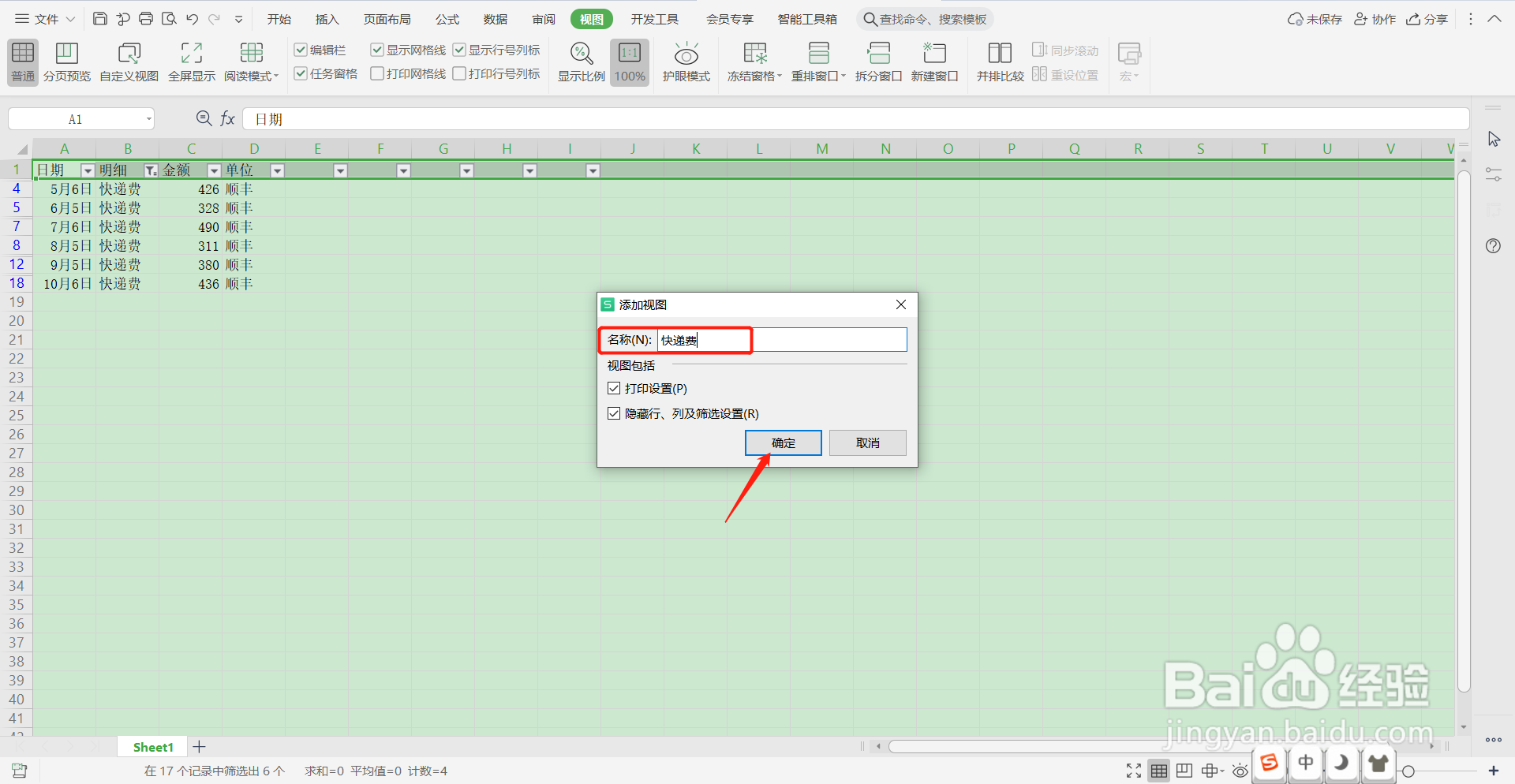Click the print preview icon
The height and width of the screenshot is (784, 1515).
tap(169, 19)
